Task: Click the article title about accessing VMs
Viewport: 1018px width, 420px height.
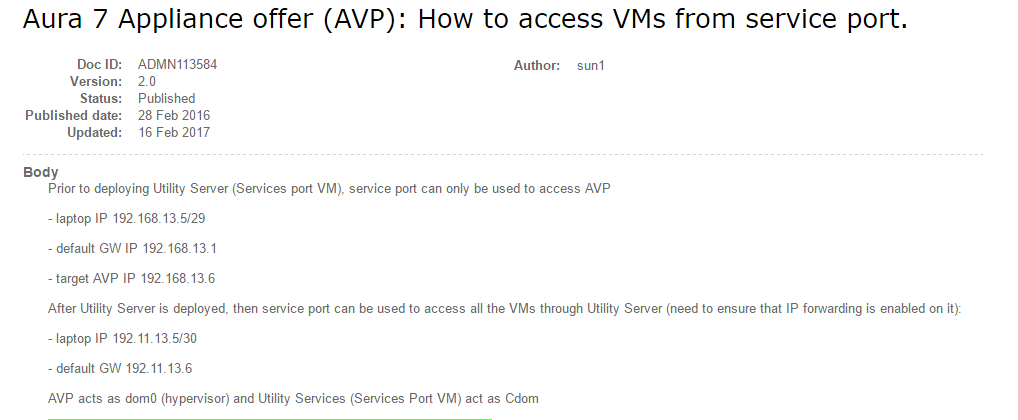Action: coord(465,19)
